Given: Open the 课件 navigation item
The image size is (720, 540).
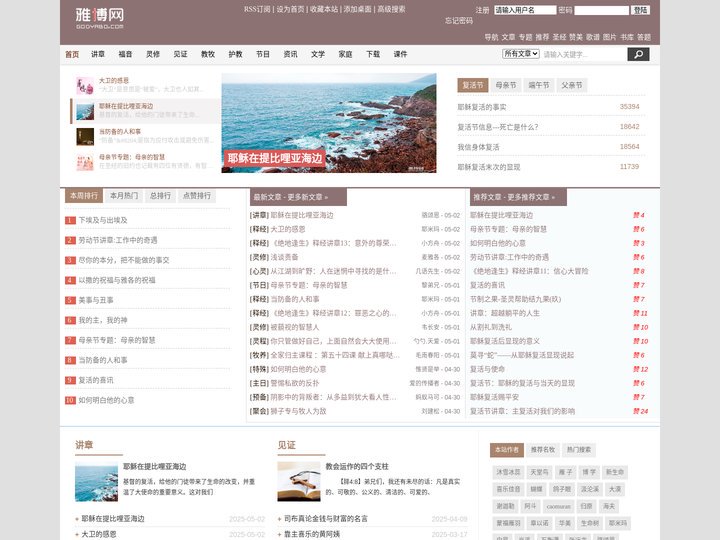Looking at the screenshot, I should tap(400, 54).
